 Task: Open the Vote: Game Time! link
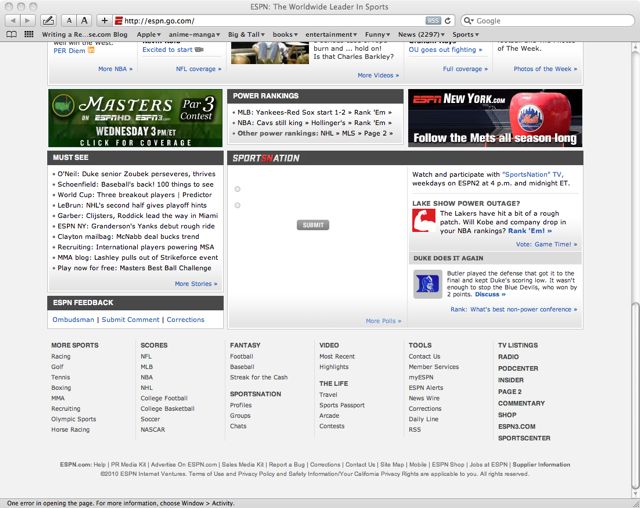pos(547,244)
